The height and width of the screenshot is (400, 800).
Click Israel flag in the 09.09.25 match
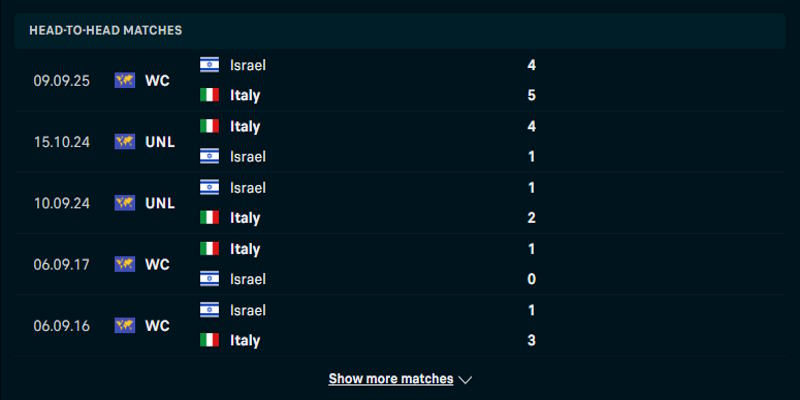point(209,65)
